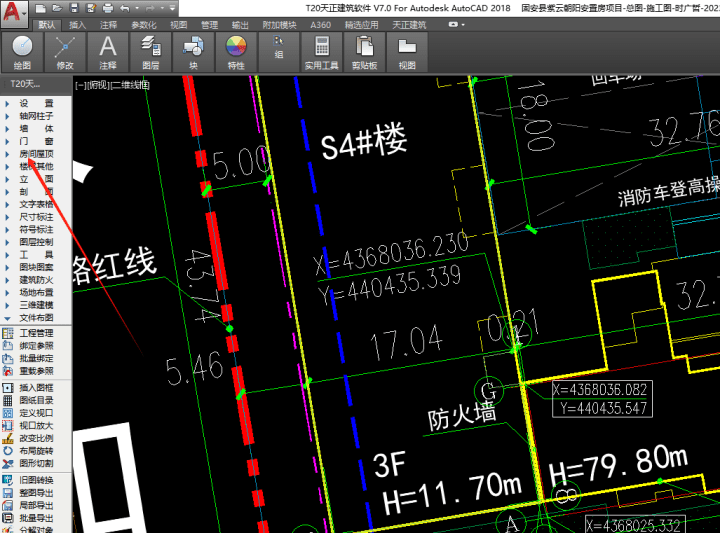Click the 批量绑定 command

pyautogui.click(x=36, y=359)
